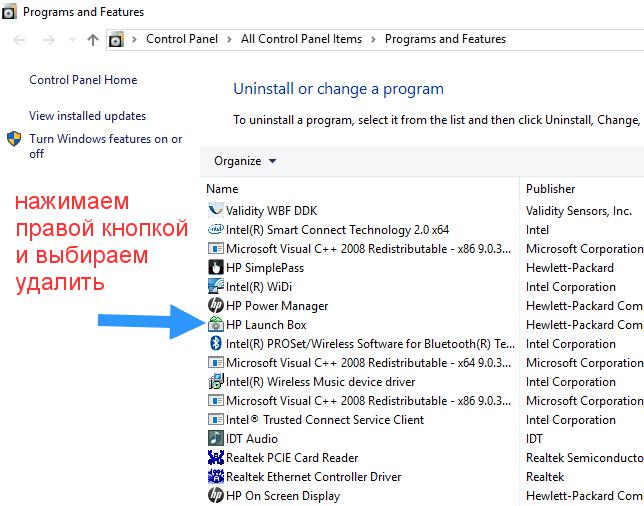Click Hewlett-Packard publisher cell for HP SimplePass
644x506 pixels.
pos(570,268)
